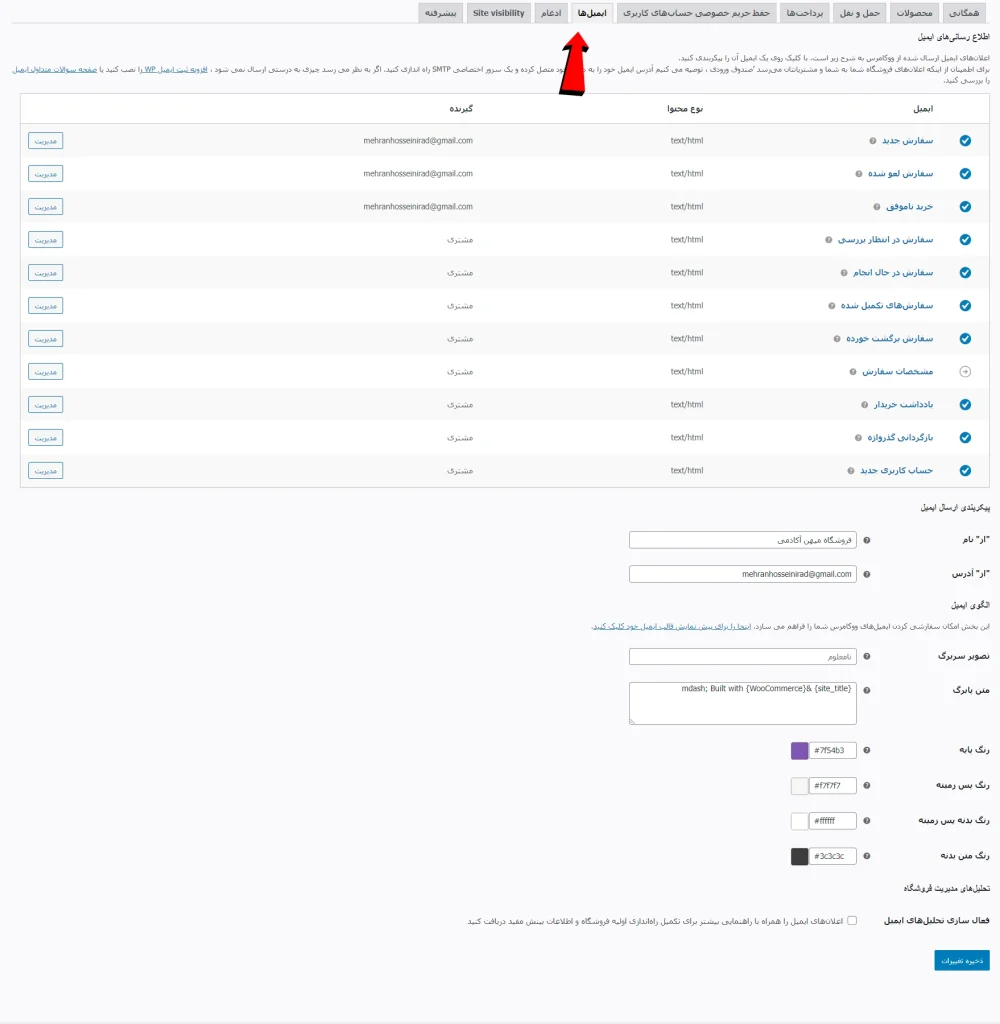This screenshot has height=1024, width=1000.
Task: Click help icon beside سفارش جدید email
Action: click(873, 141)
